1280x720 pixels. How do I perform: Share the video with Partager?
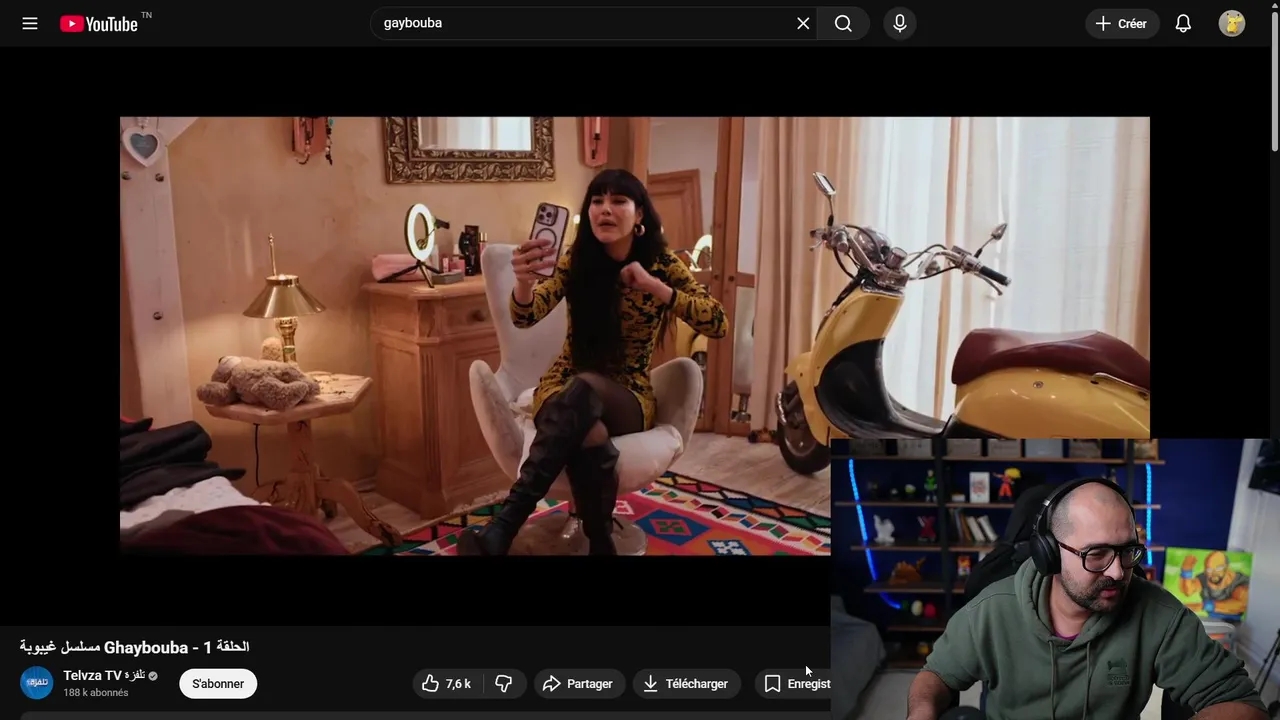(579, 684)
